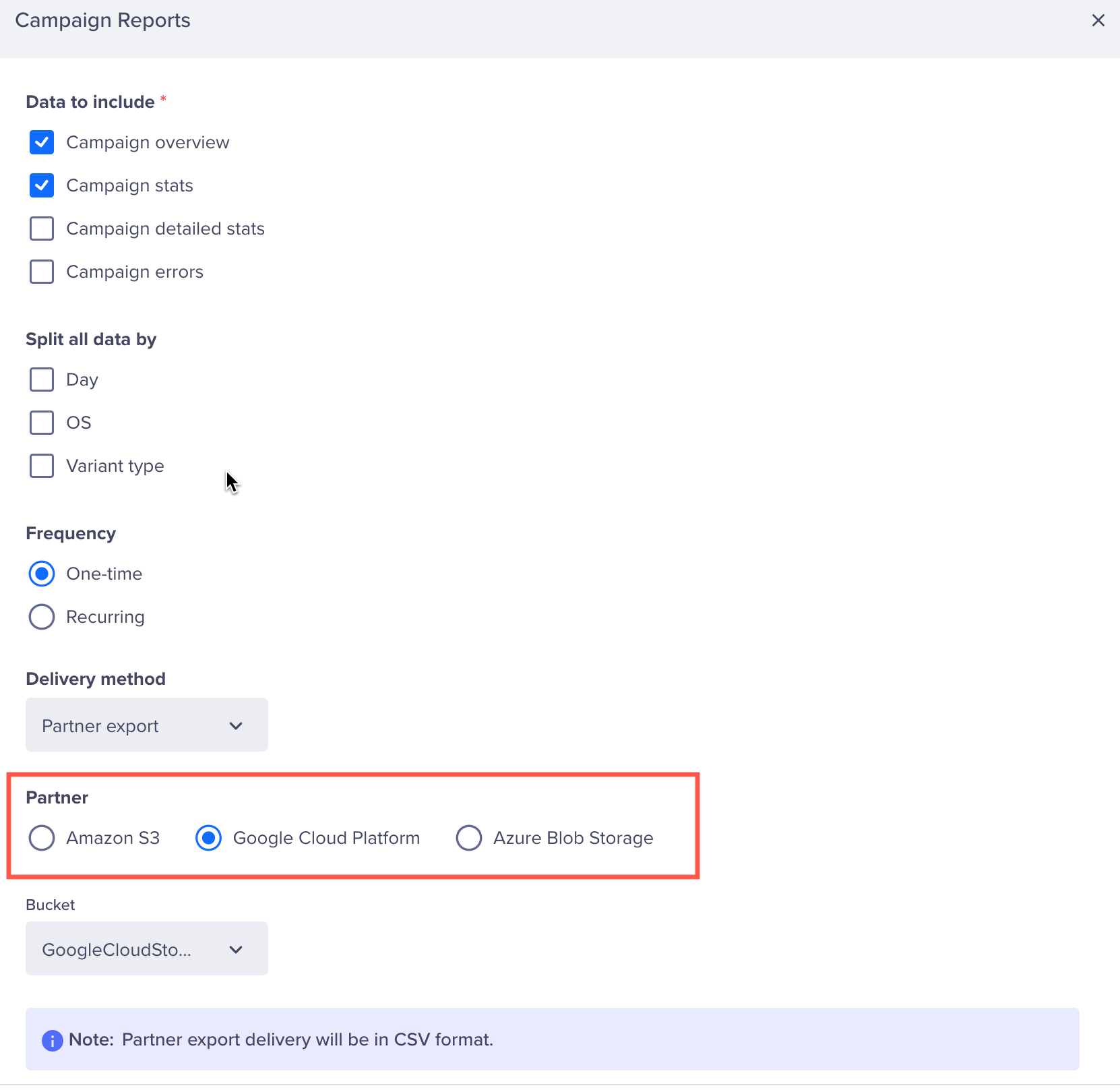Uncheck the Campaign overview checkbox
The image size is (1120, 1092).
coord(41,142)
